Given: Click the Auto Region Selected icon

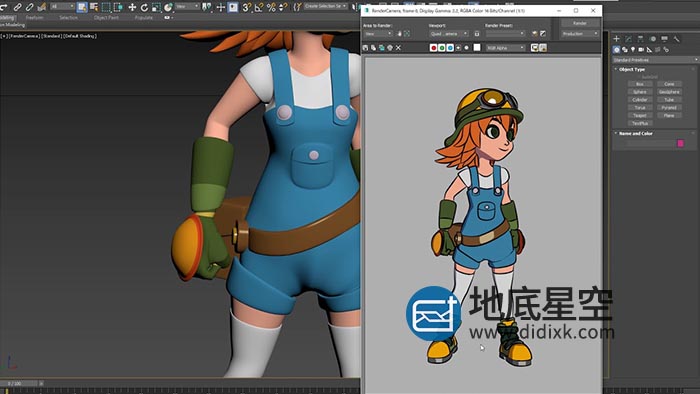Looking at the screenshot, I should pos(407,34).
